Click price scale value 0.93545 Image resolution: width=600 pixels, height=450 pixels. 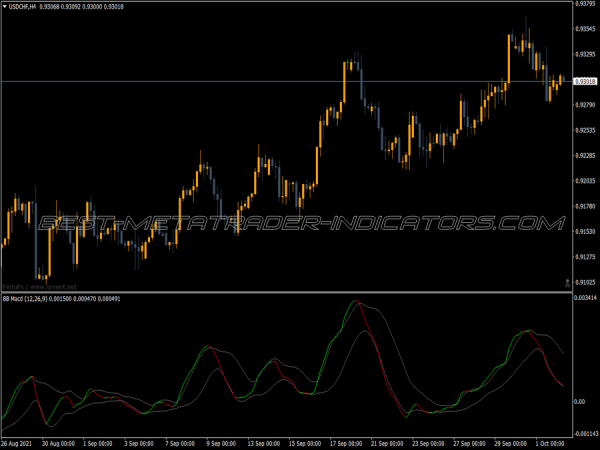(585, 29)
